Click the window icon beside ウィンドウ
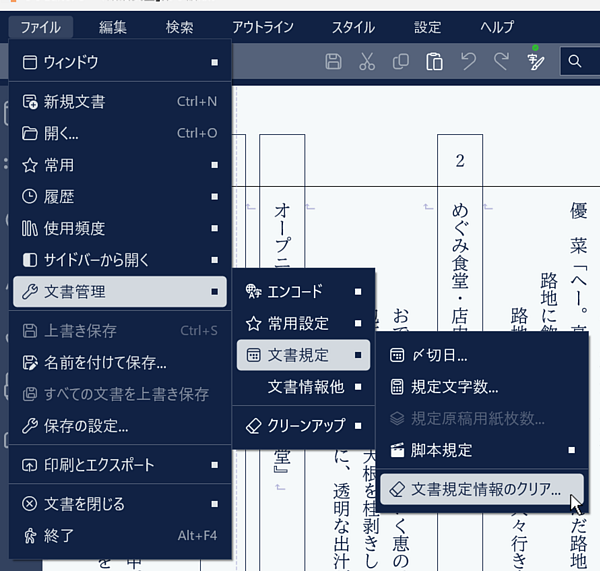Viewport: 600px width, 571px height. [30, 62]
